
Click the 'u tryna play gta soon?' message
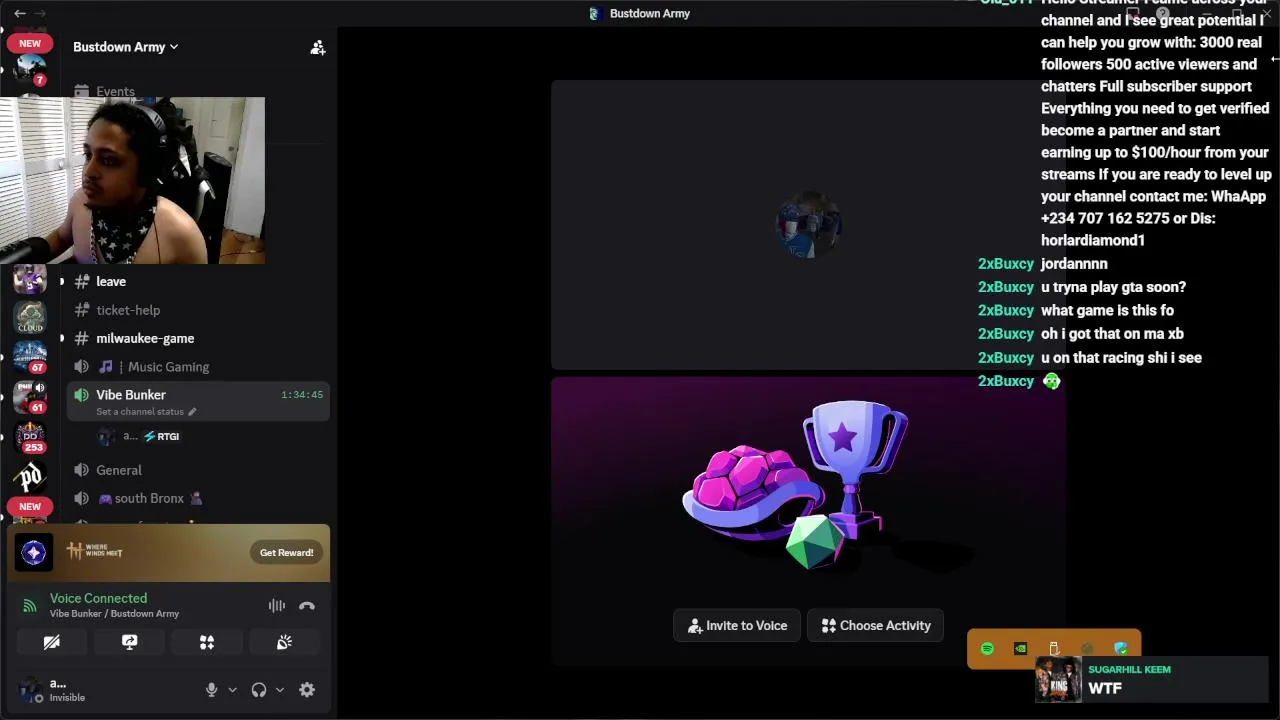[1113, 287]
